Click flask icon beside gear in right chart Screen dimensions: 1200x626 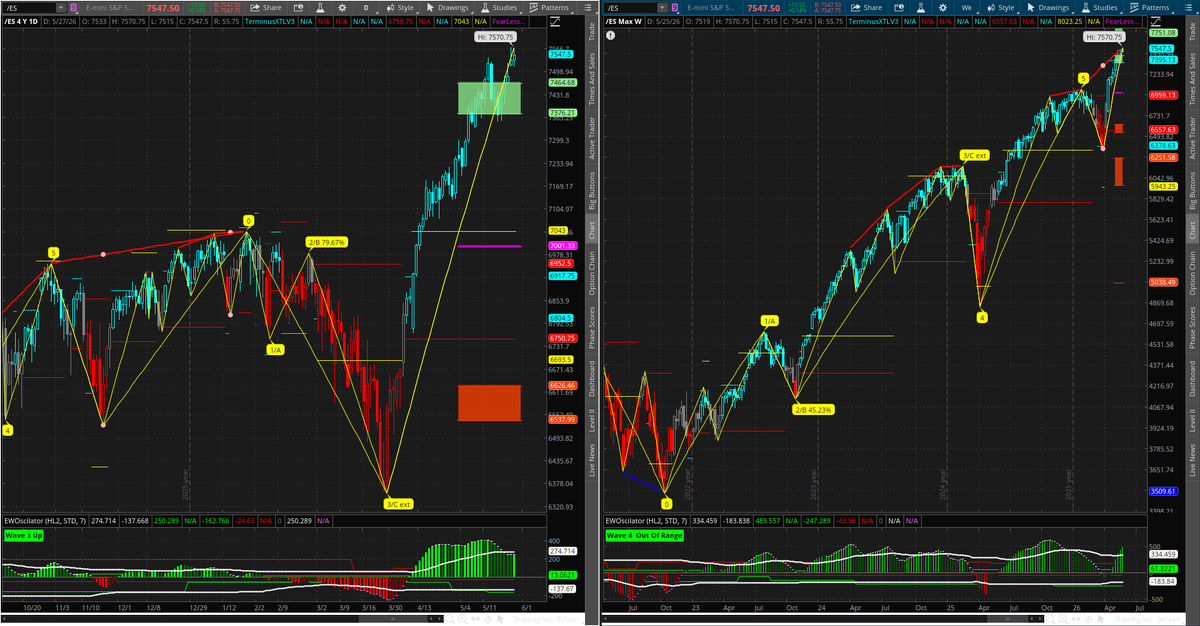[x=920, y=8]
